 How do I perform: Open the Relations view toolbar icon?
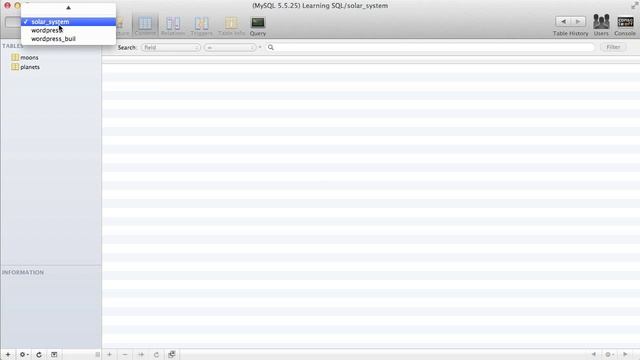tap(173, 26)
